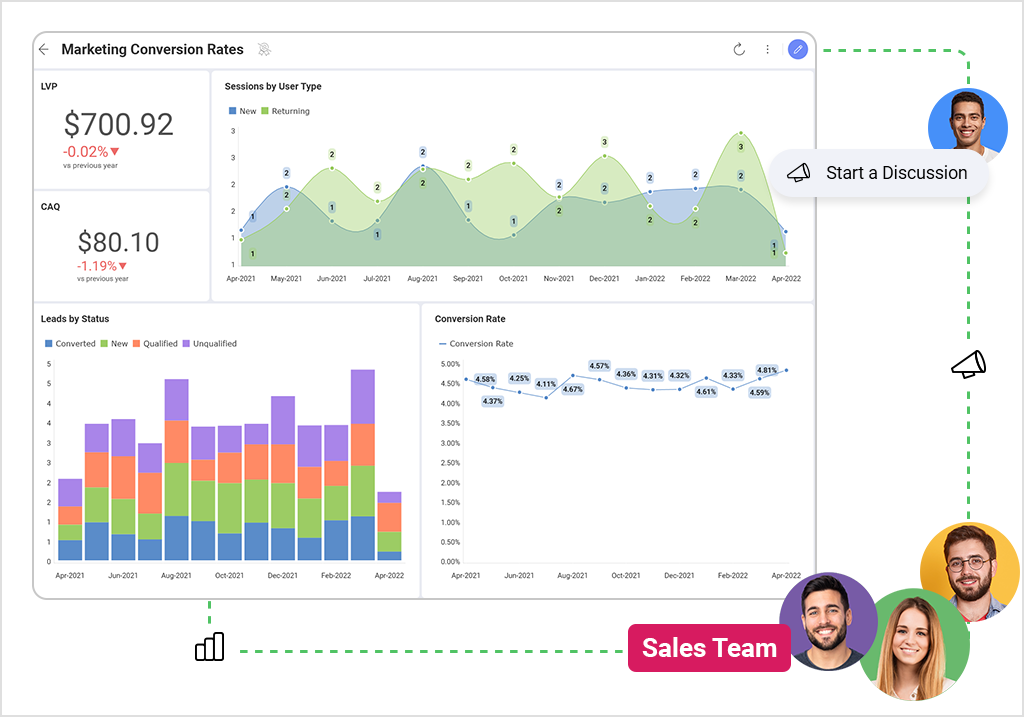
Task: Click the top right user avatar in blue circle
Action: point(967,126)
